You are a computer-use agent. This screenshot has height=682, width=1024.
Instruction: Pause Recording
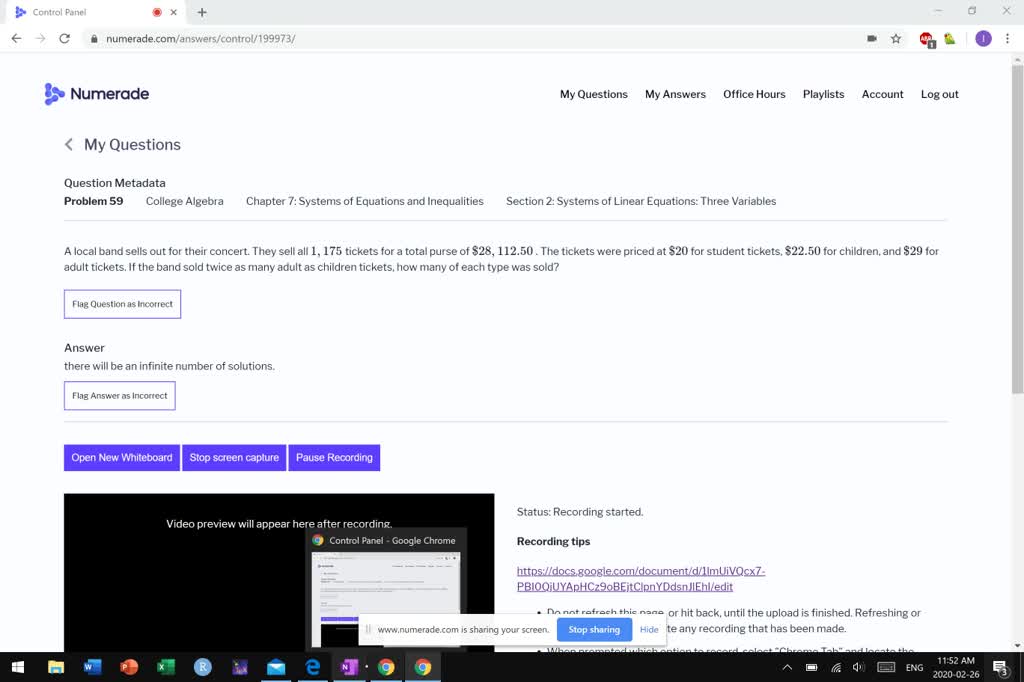(334, 458)
